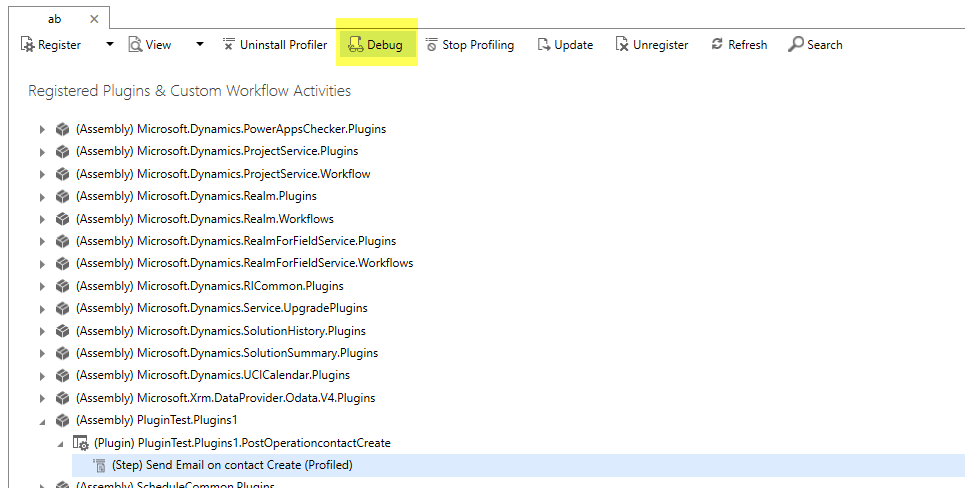Expand the Service.UpgradePlugins assembly
The height and width of the screenshot is (488, 965).
click(x=42, y=308)
